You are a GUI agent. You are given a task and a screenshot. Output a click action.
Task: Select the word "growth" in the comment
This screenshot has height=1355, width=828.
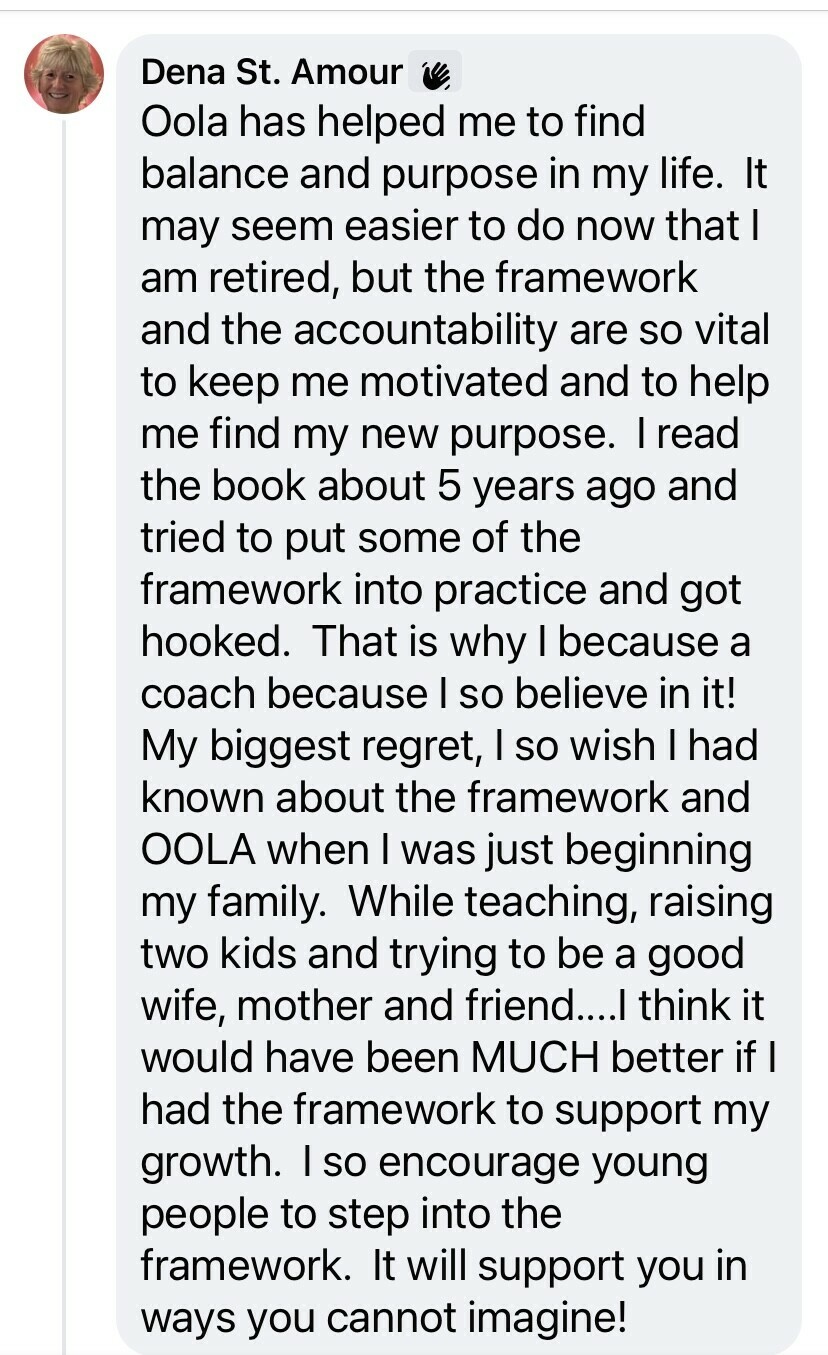click(x=209, y=1163)
